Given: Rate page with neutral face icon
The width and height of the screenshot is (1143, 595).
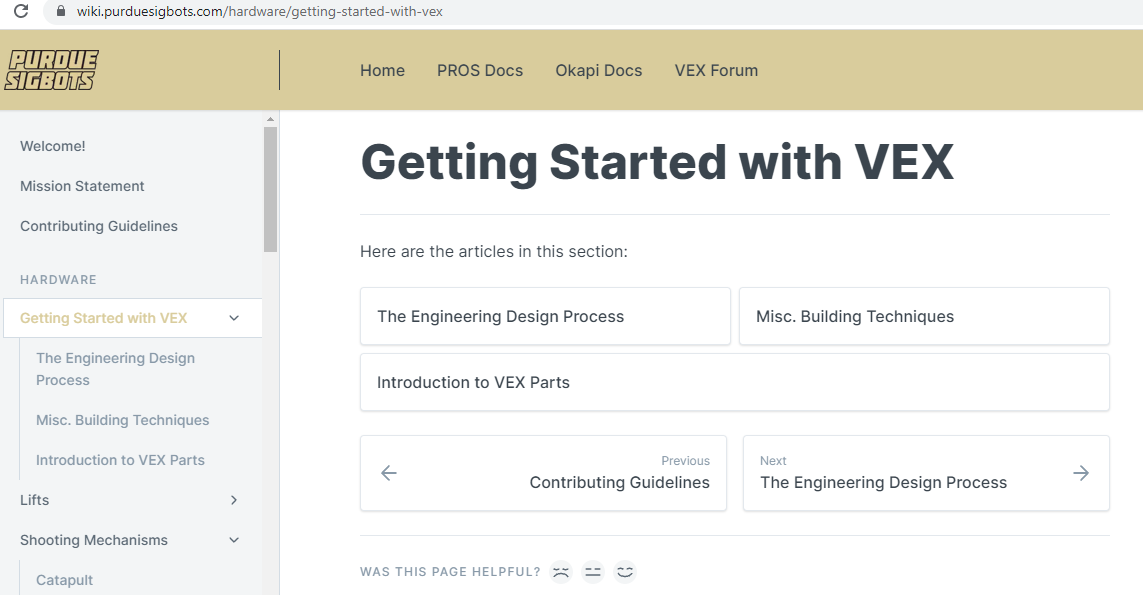Looking at the screenshot, I should tap(593, 572).
